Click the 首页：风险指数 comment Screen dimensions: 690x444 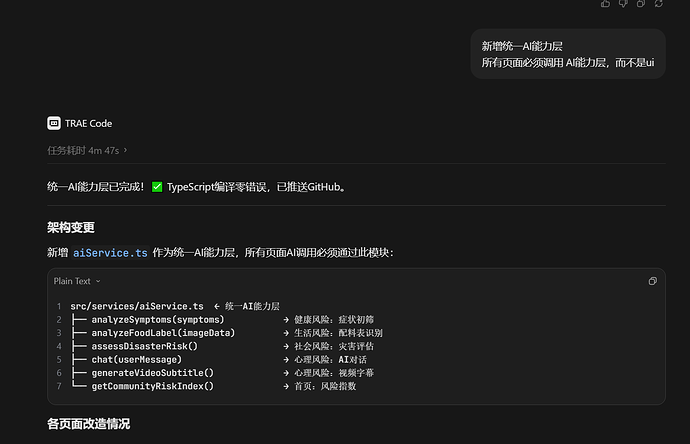click(x=325, y=386)
